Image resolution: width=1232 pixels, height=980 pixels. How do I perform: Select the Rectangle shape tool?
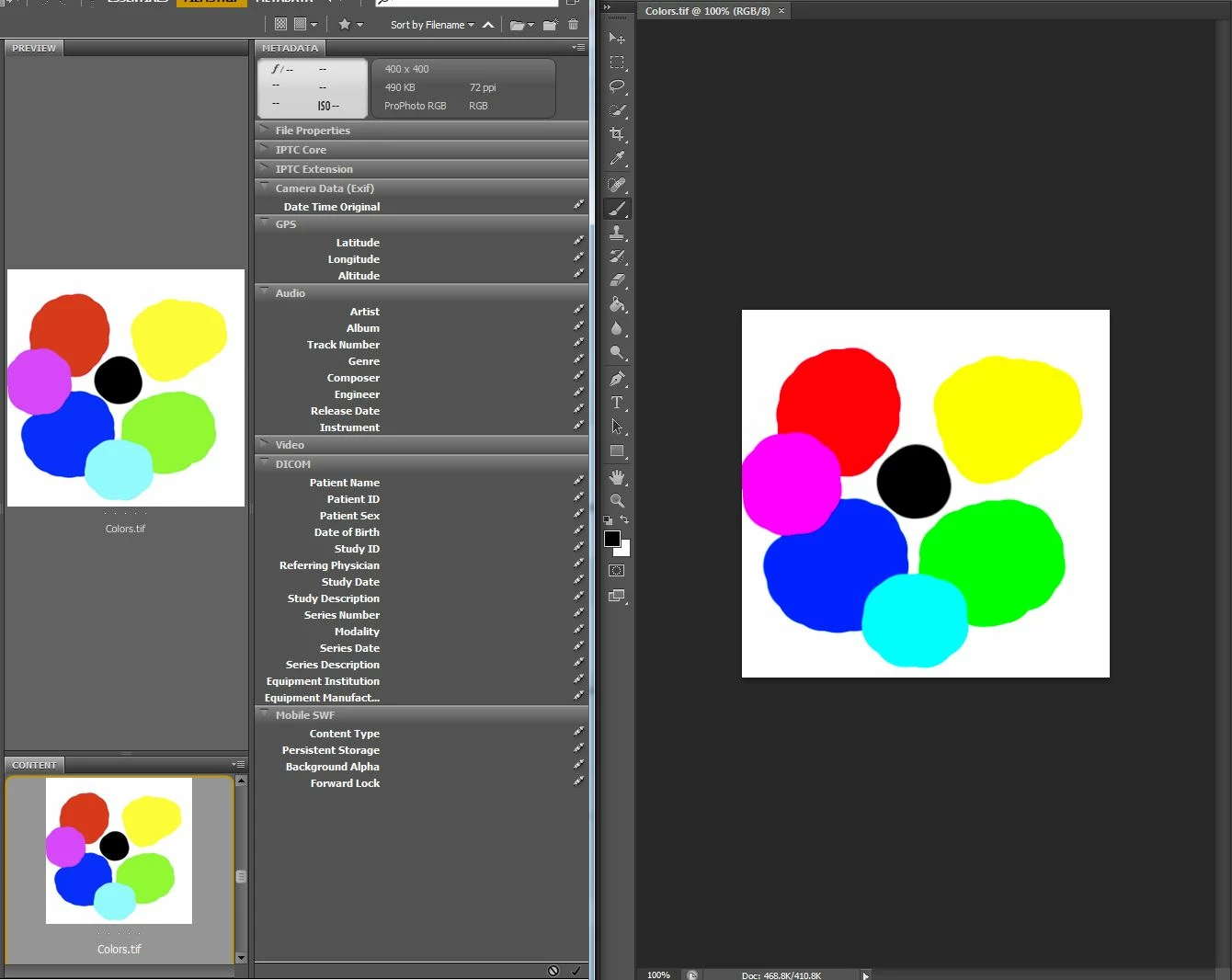(617, 450)
